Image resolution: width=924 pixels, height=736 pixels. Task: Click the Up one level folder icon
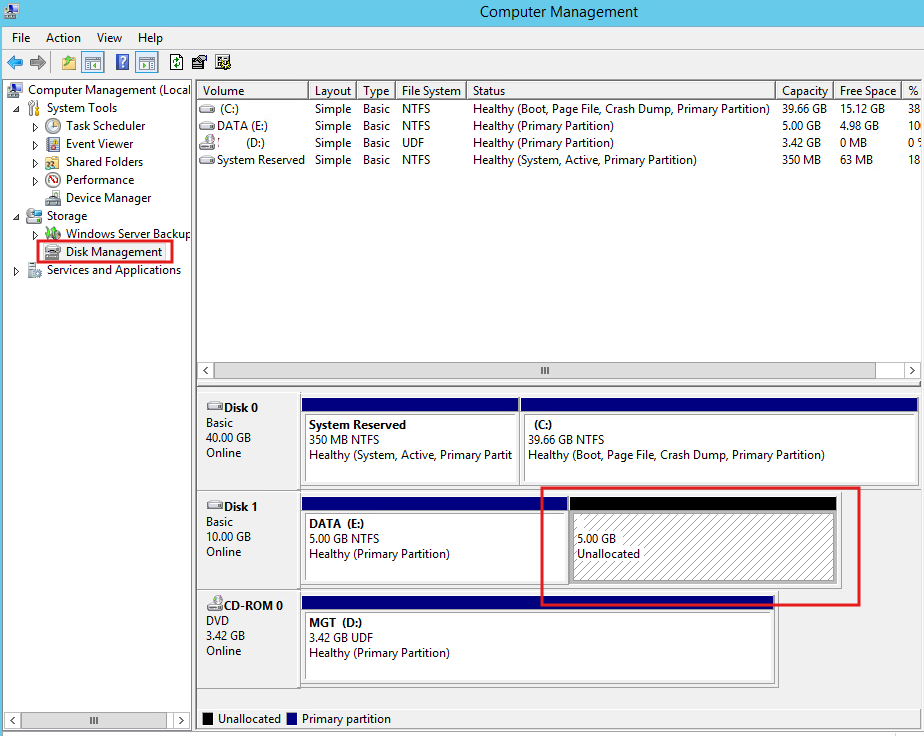point(69,62)
